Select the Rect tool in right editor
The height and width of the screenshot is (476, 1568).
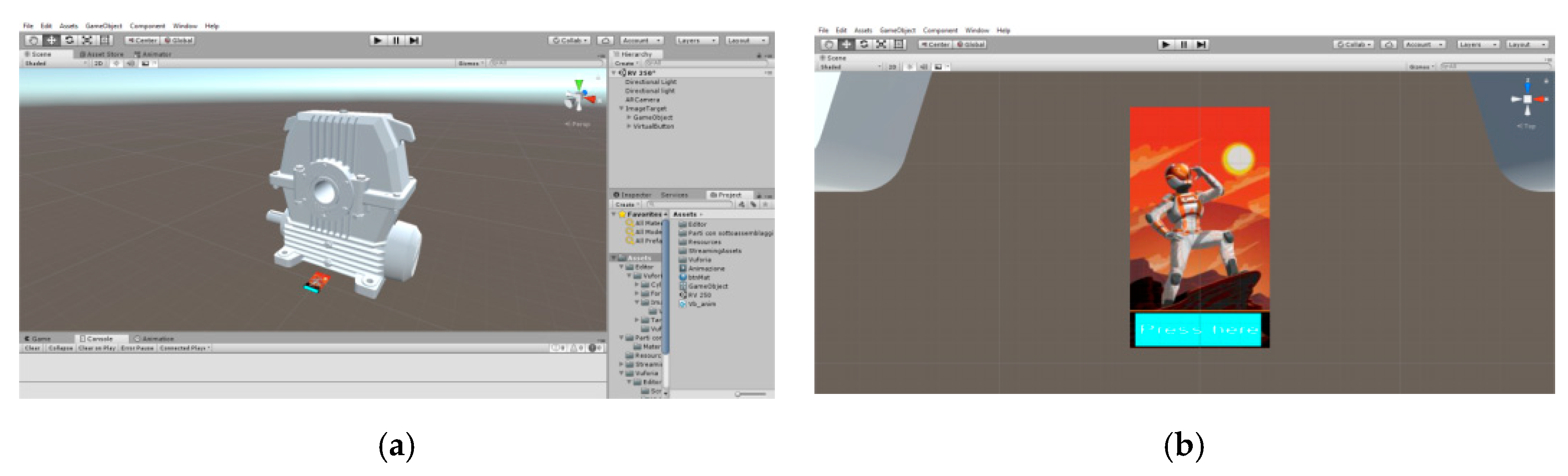pyautogui.click(x=899, y=44)
